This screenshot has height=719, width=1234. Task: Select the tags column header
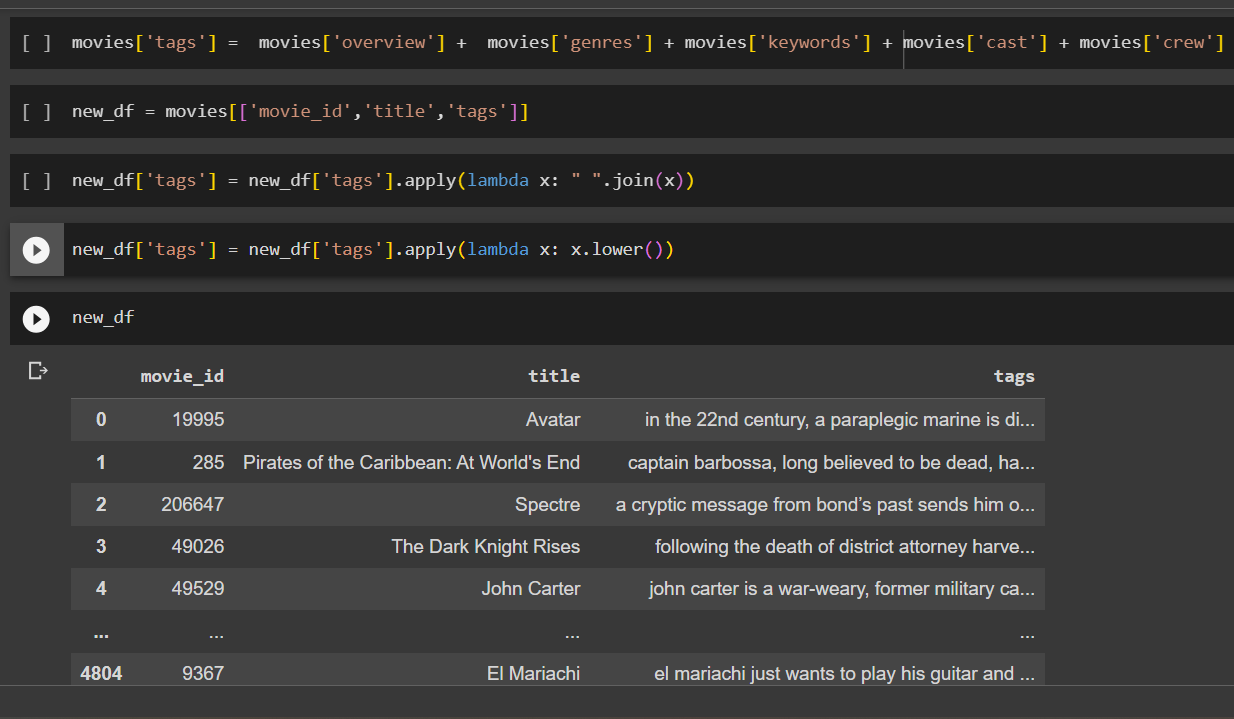1014,376
